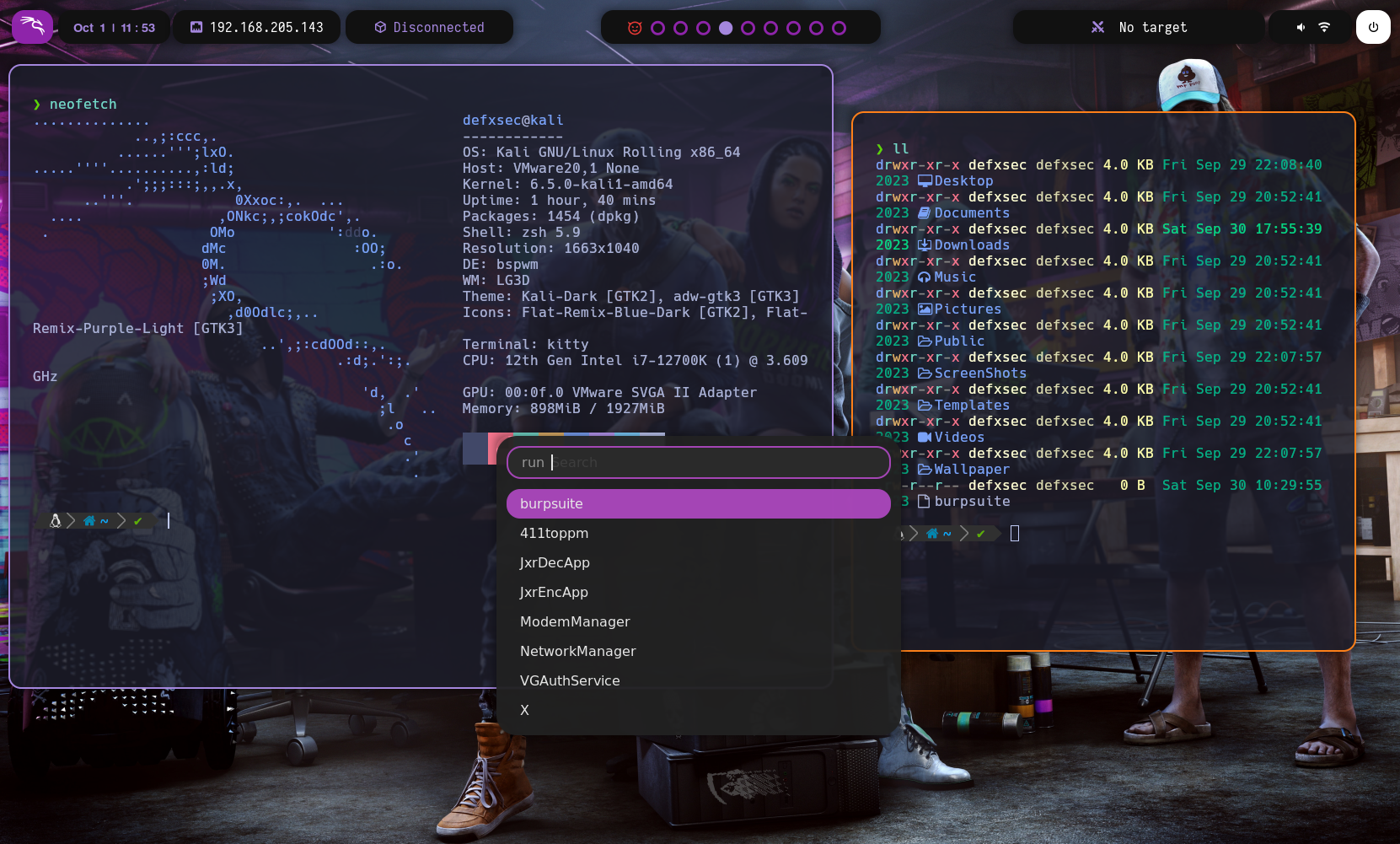The height and width of the screenshot is (844, 1400).
Task: Click the neofetch command text
Action: coord(83,104)
